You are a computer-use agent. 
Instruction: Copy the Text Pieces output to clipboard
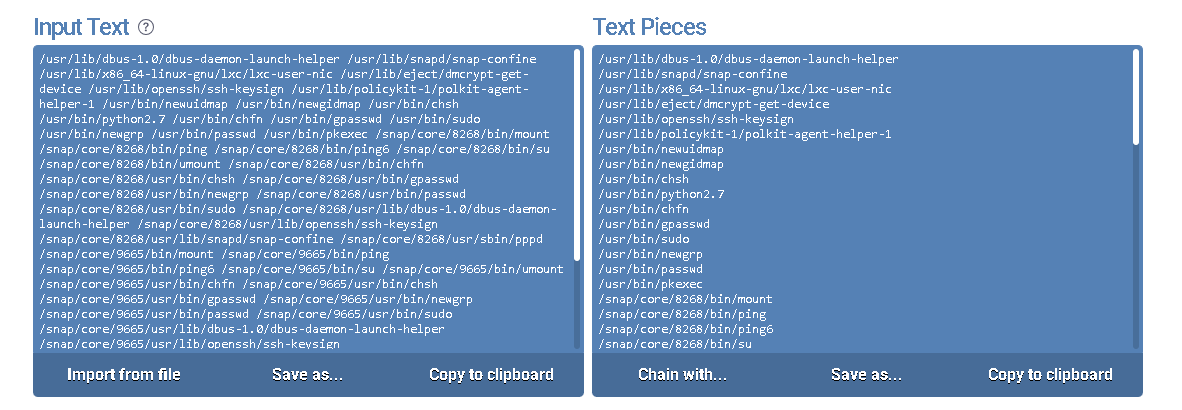point(1050,375)
